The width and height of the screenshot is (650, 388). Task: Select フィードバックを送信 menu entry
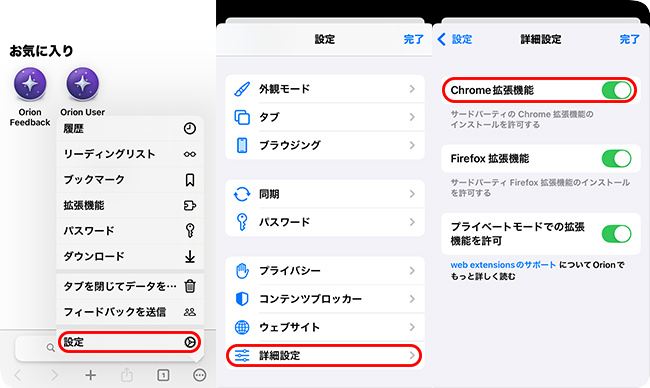tap(130, 312)
